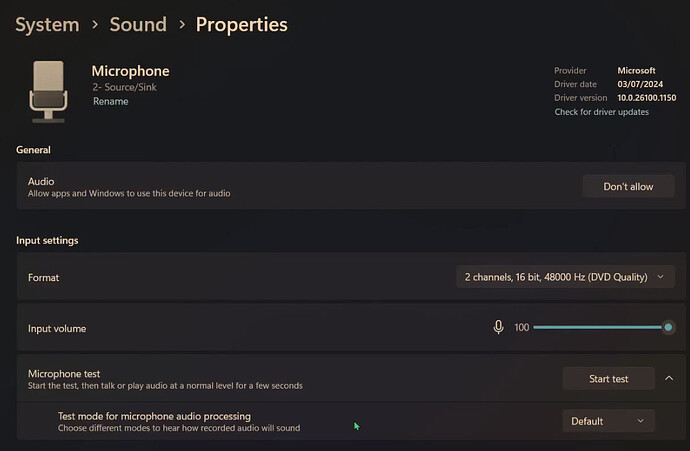Mute the mic via the input volume icon
The height and width of the screenshot is (451, 690).
click(498, 327)
